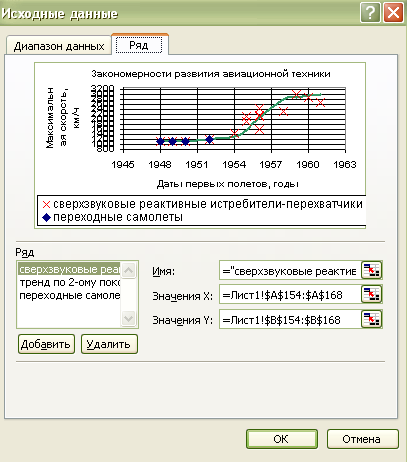Select the Ряд tab
Image resolution: width=407 pixels, height=462 pixels.
point(139,45)
